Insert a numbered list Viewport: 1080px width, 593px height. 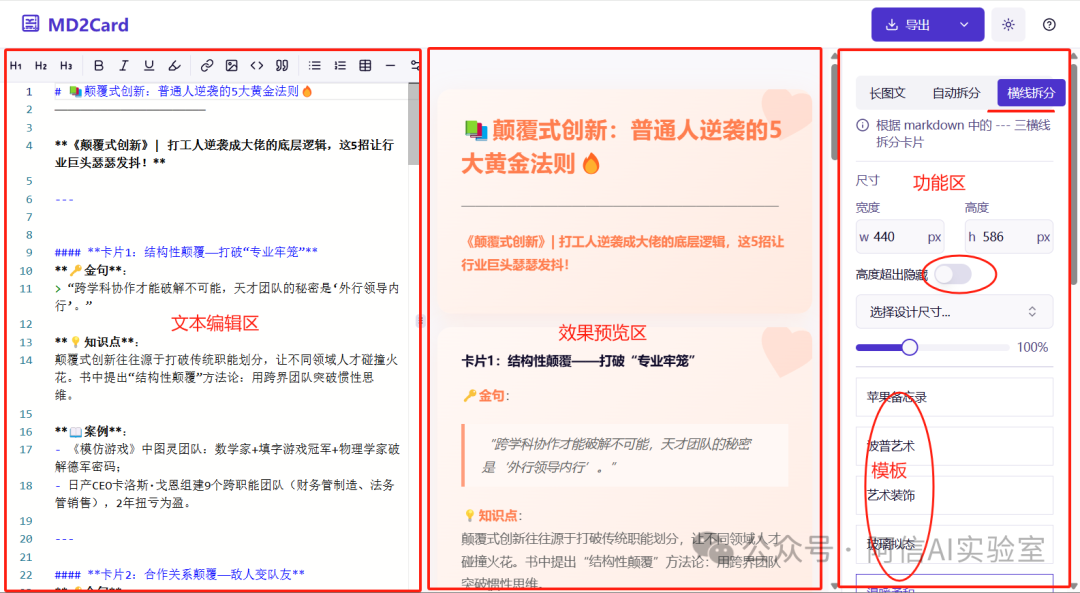tap(340, 66)
